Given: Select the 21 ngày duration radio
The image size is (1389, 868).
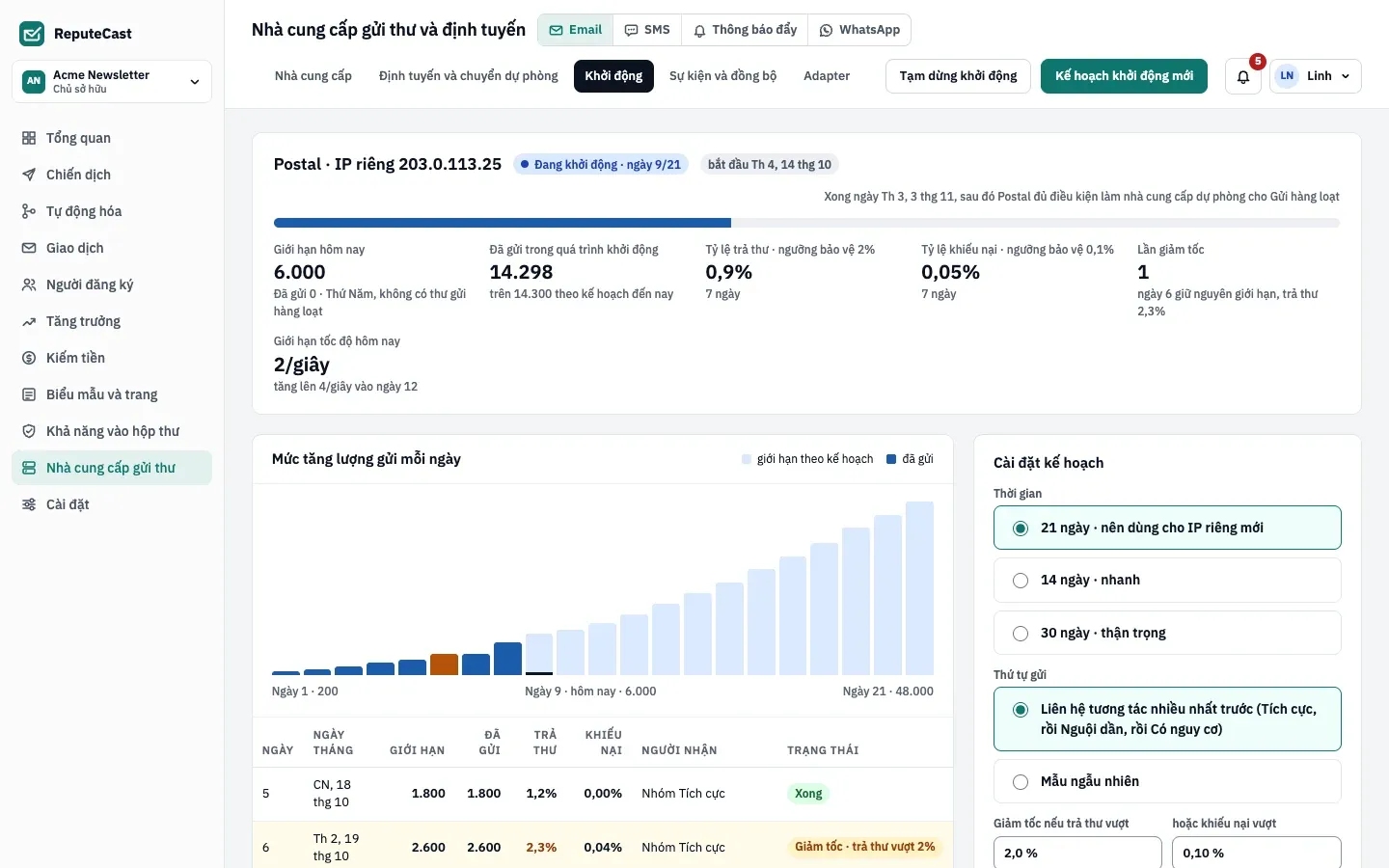Looking at the screenshot, I should pyautogui.click(x=1021, y=528).
